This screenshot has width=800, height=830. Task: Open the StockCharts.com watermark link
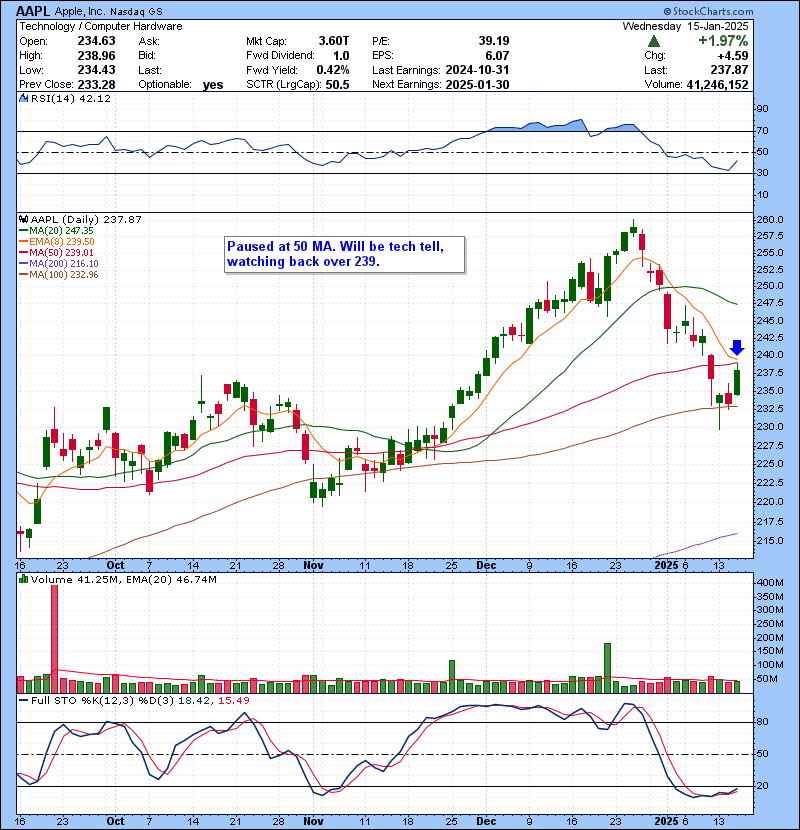coord(708,11)
